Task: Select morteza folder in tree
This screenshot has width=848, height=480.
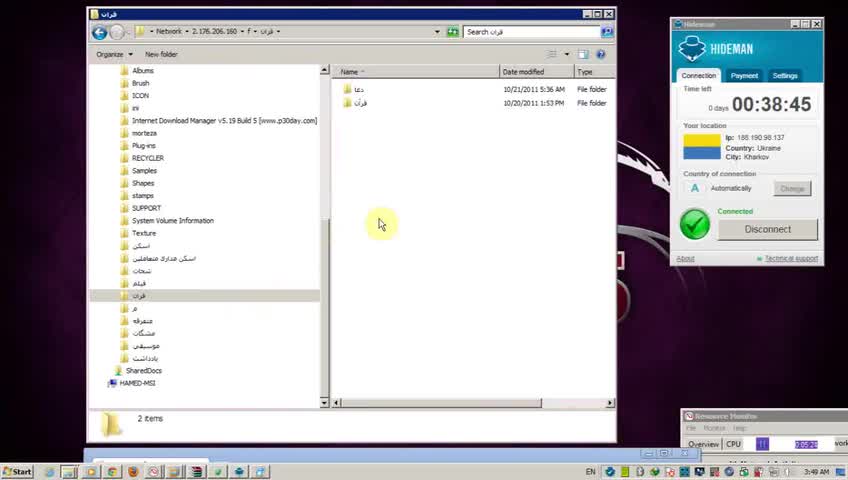Action: tap(144, 133)
